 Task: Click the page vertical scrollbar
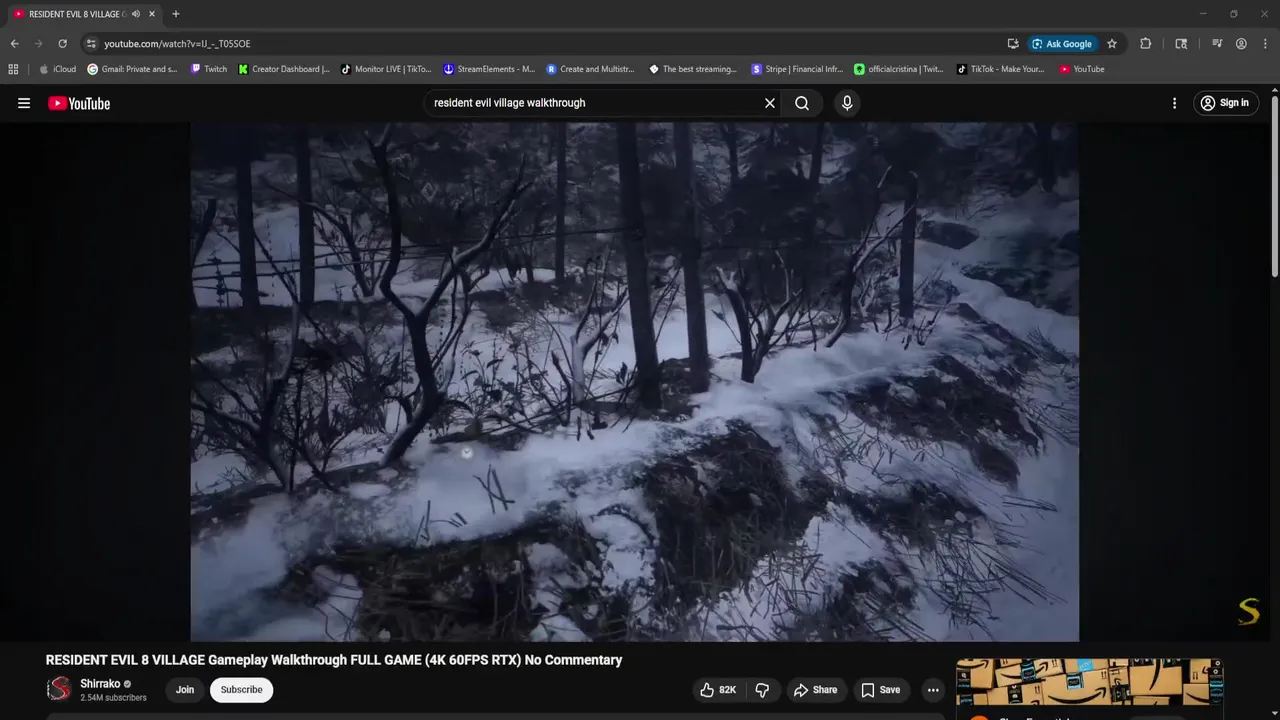[1274, 185]
